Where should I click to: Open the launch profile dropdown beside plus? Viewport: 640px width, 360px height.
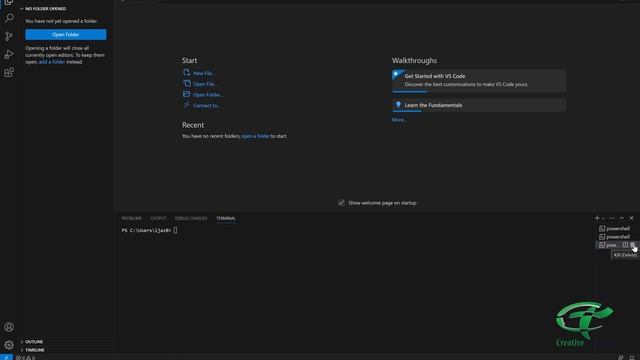click(603, 218)
